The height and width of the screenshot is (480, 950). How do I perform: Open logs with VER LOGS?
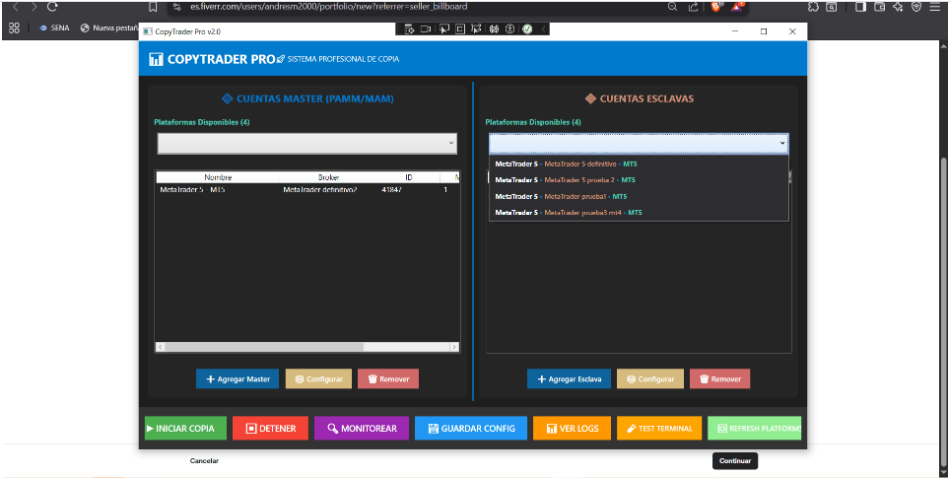click(572, 428)
